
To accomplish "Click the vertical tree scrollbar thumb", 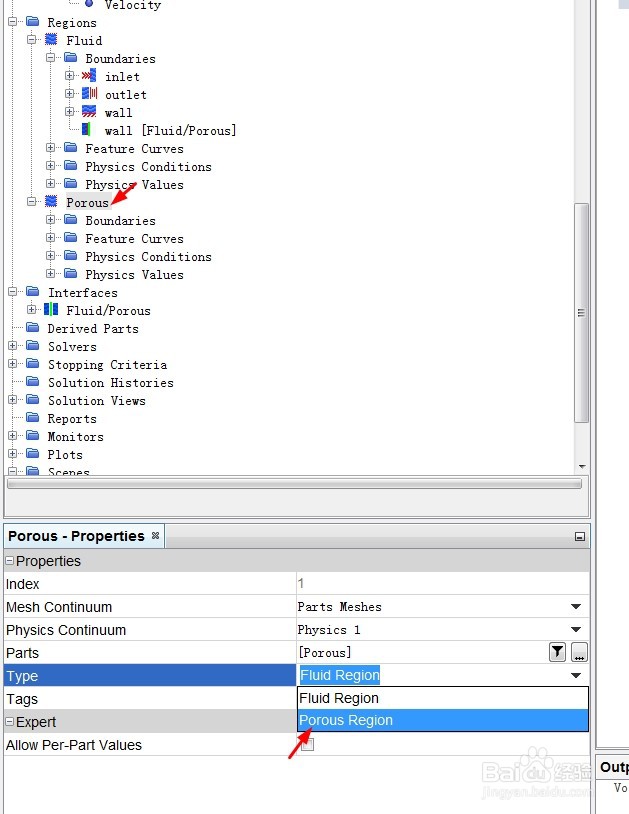I will point(581,313).
